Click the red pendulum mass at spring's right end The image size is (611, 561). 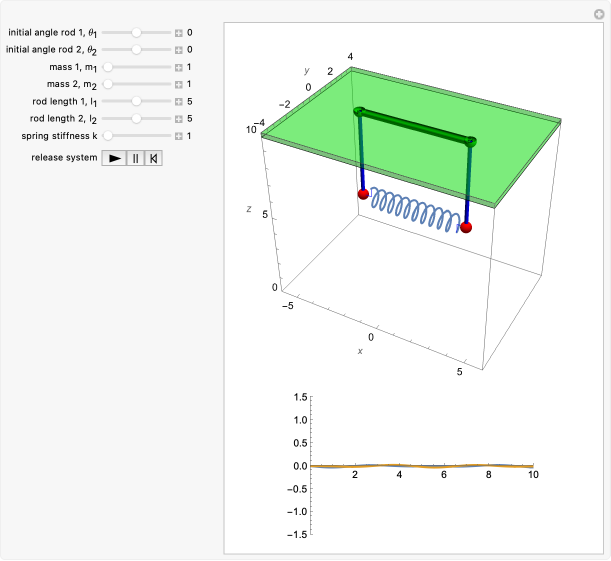point(466,227)
